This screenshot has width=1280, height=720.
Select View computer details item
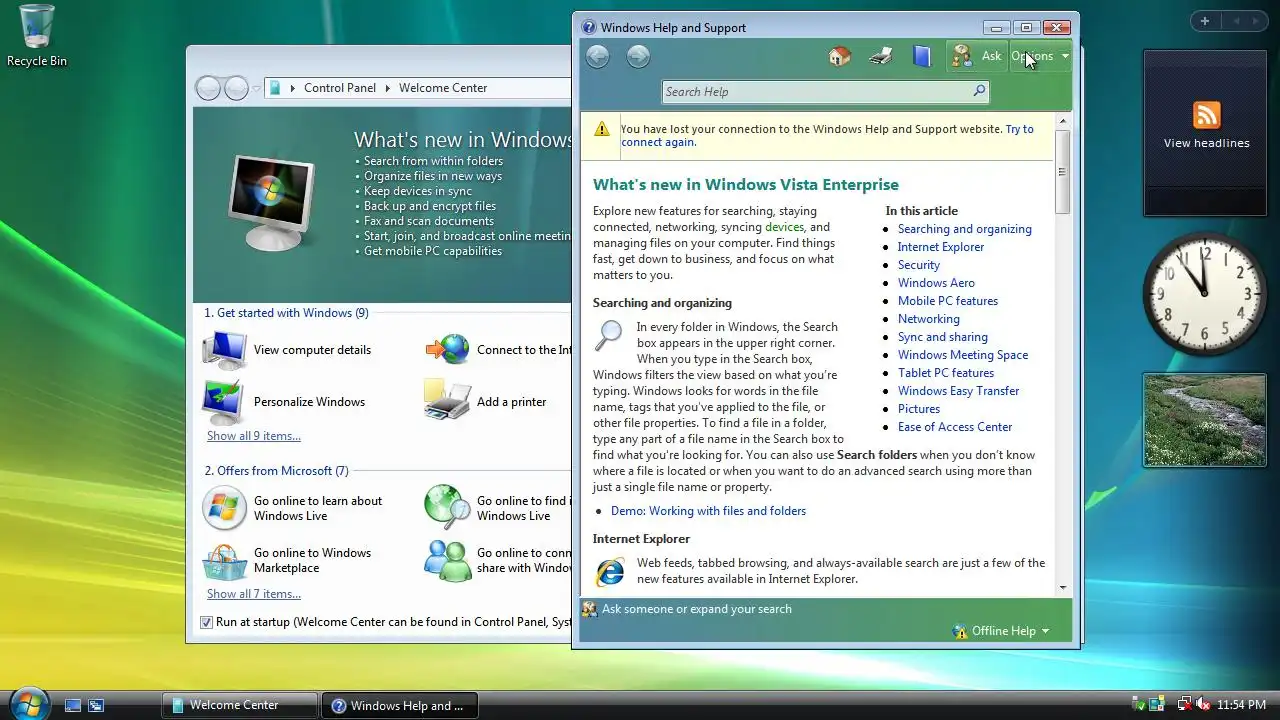click(287, 350)
